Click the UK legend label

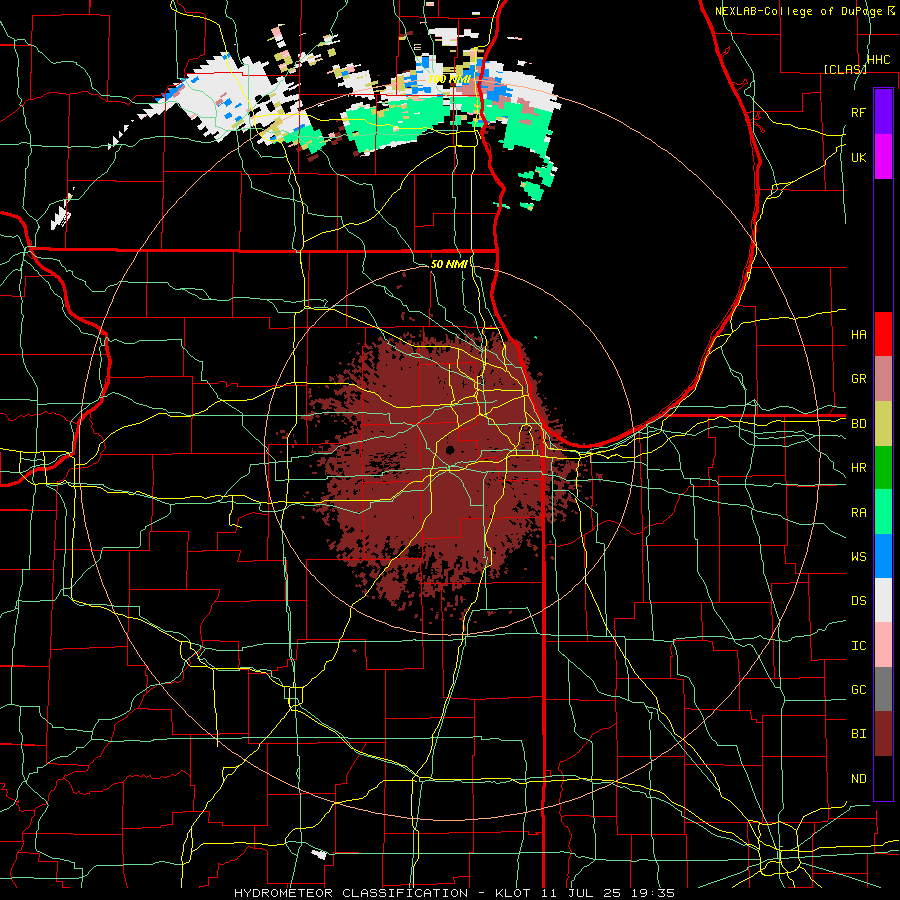click(858, 157)
